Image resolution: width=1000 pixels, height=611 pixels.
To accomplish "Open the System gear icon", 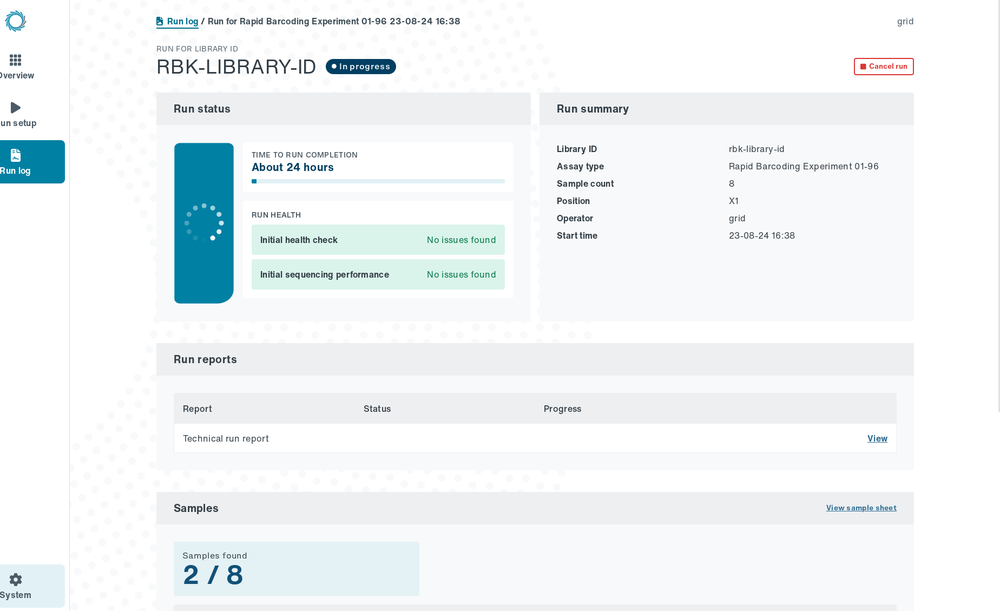I will 16,579.
